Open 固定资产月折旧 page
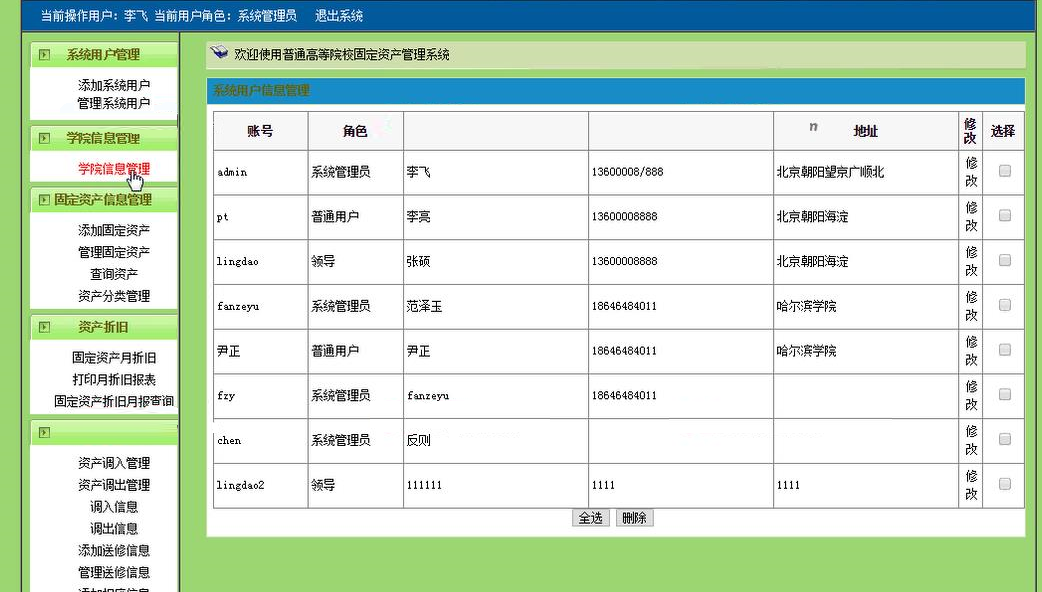Screen dimensions: 1042x592 click(x=114, y=357)
